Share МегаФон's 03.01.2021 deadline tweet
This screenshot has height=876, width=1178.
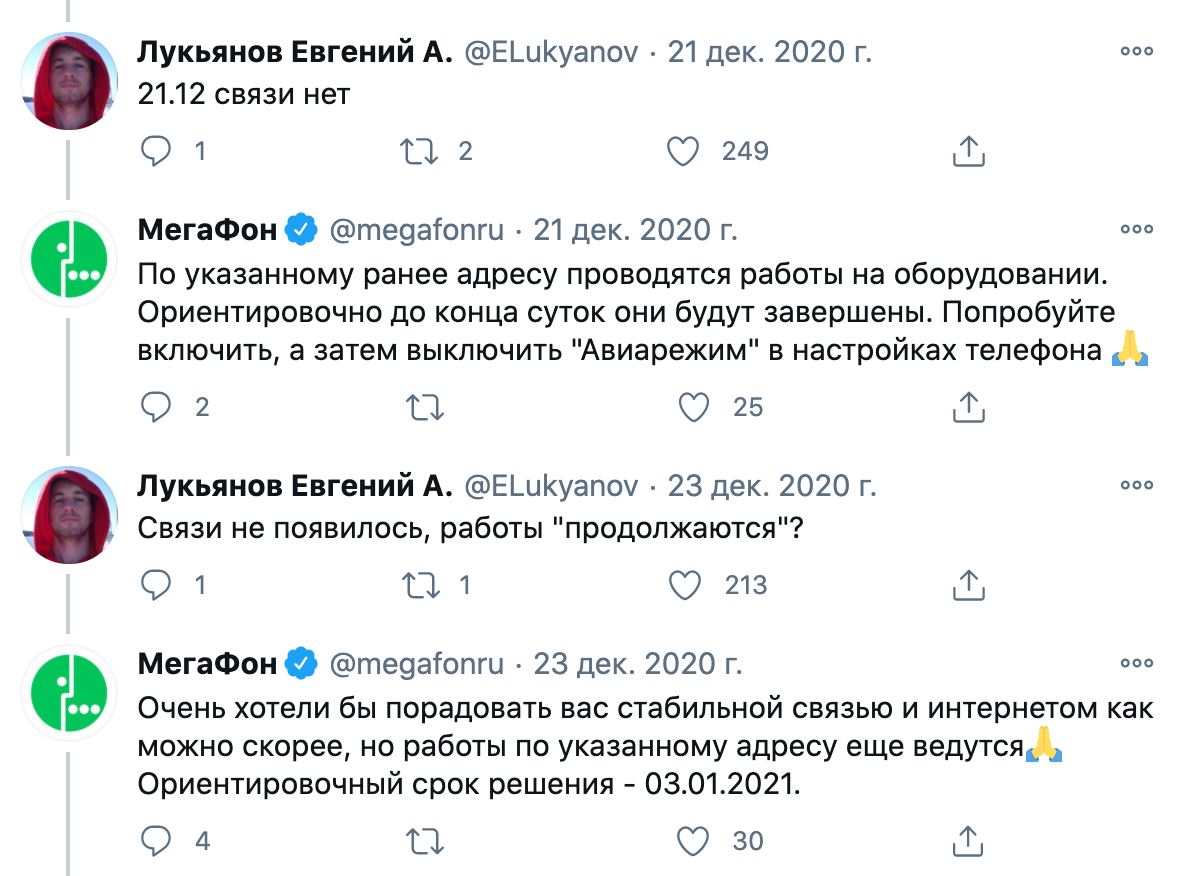tap(968, 841)
